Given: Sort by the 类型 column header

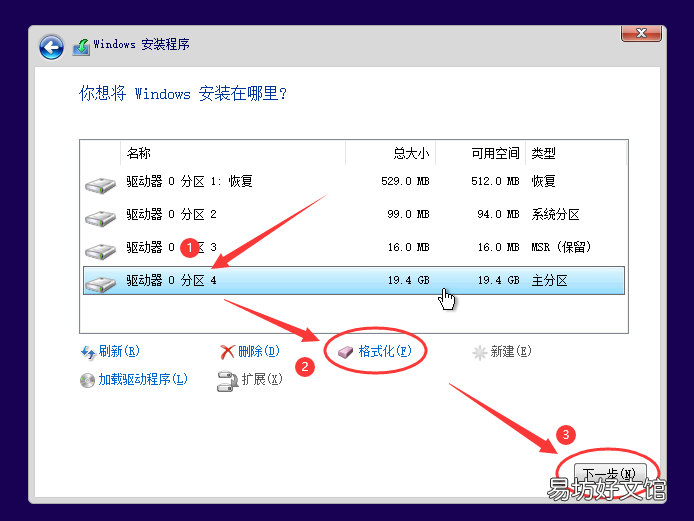Looking at the screenshot, I should 576,153.
